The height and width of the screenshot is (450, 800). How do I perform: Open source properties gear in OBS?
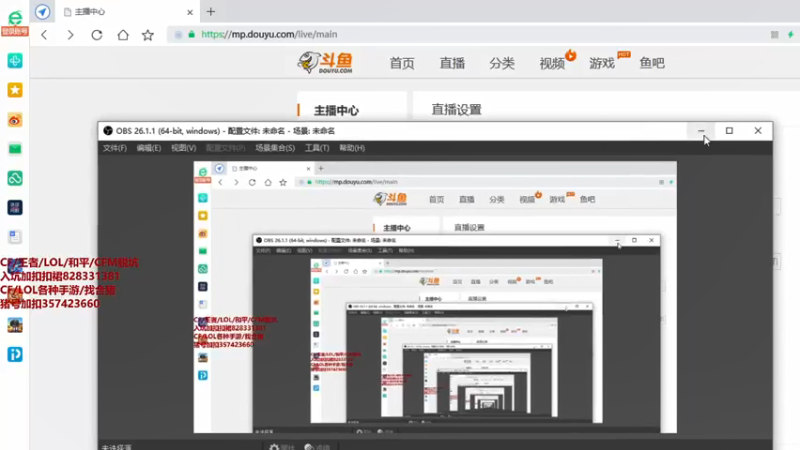(282, 447)
